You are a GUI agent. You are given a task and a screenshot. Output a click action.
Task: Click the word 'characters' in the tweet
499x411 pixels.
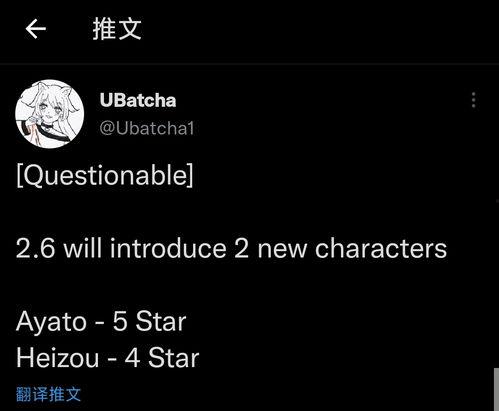[381, 249]
